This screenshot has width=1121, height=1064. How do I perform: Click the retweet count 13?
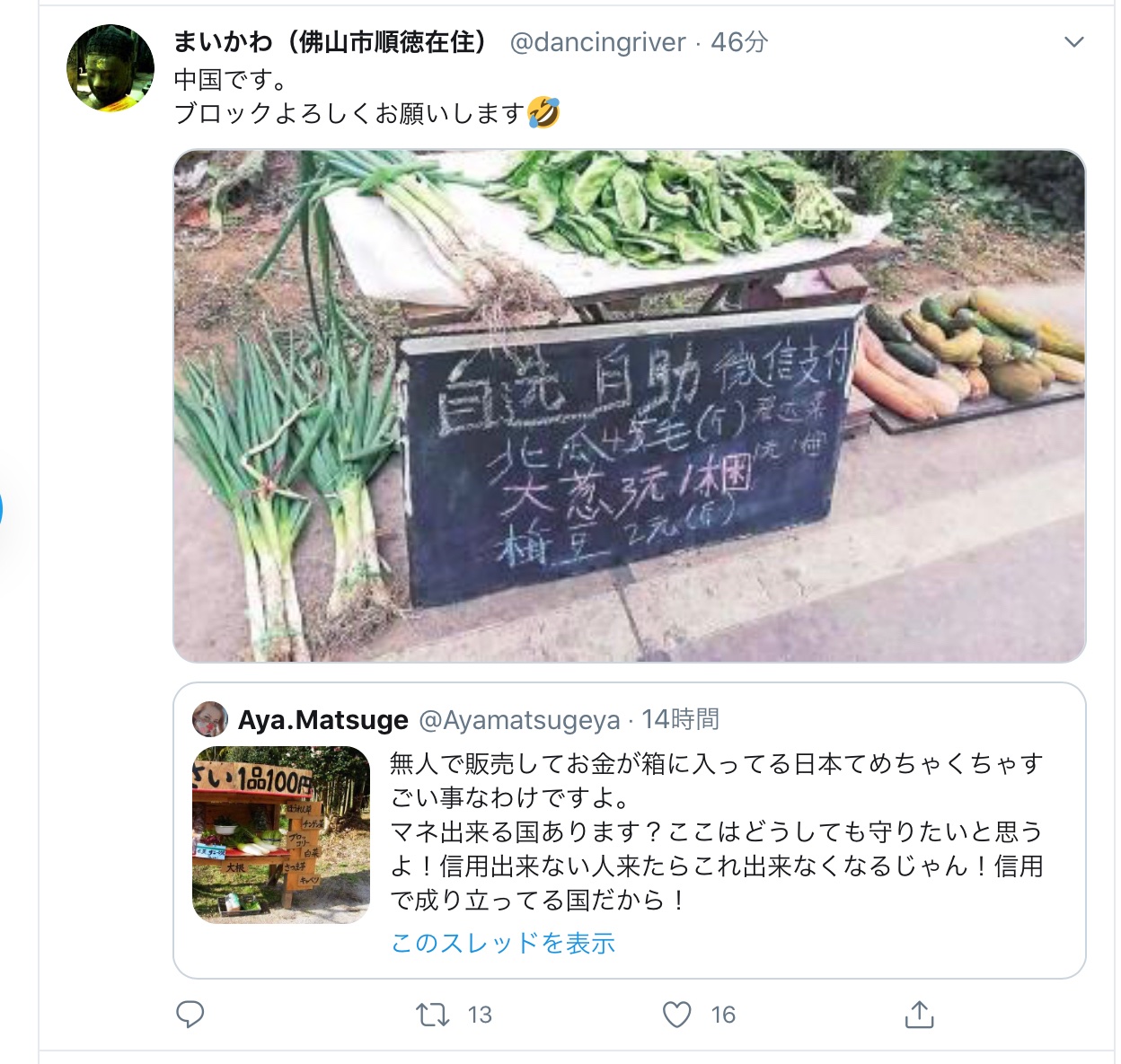click(x=480, y=1015)
